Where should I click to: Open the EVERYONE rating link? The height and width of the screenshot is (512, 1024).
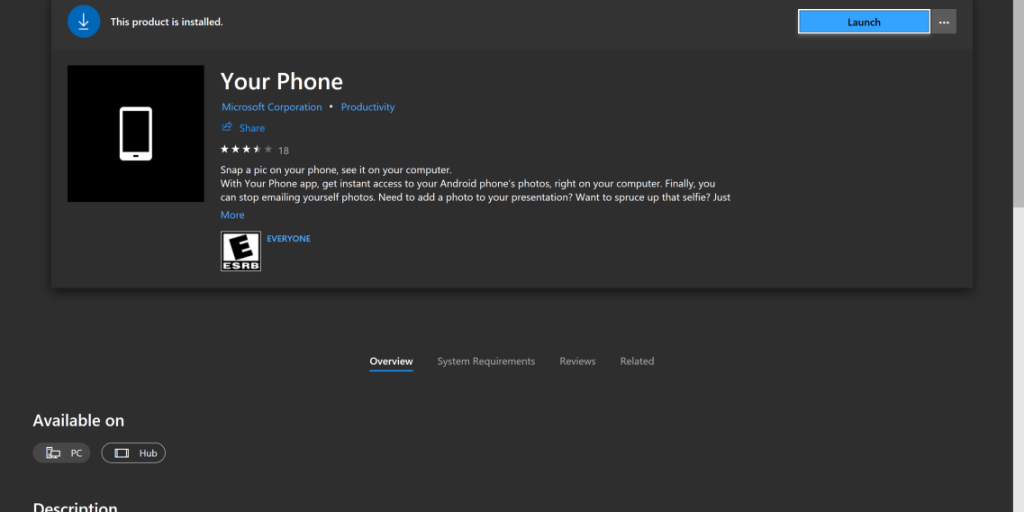pyautogui.click(x=288, y=239)
